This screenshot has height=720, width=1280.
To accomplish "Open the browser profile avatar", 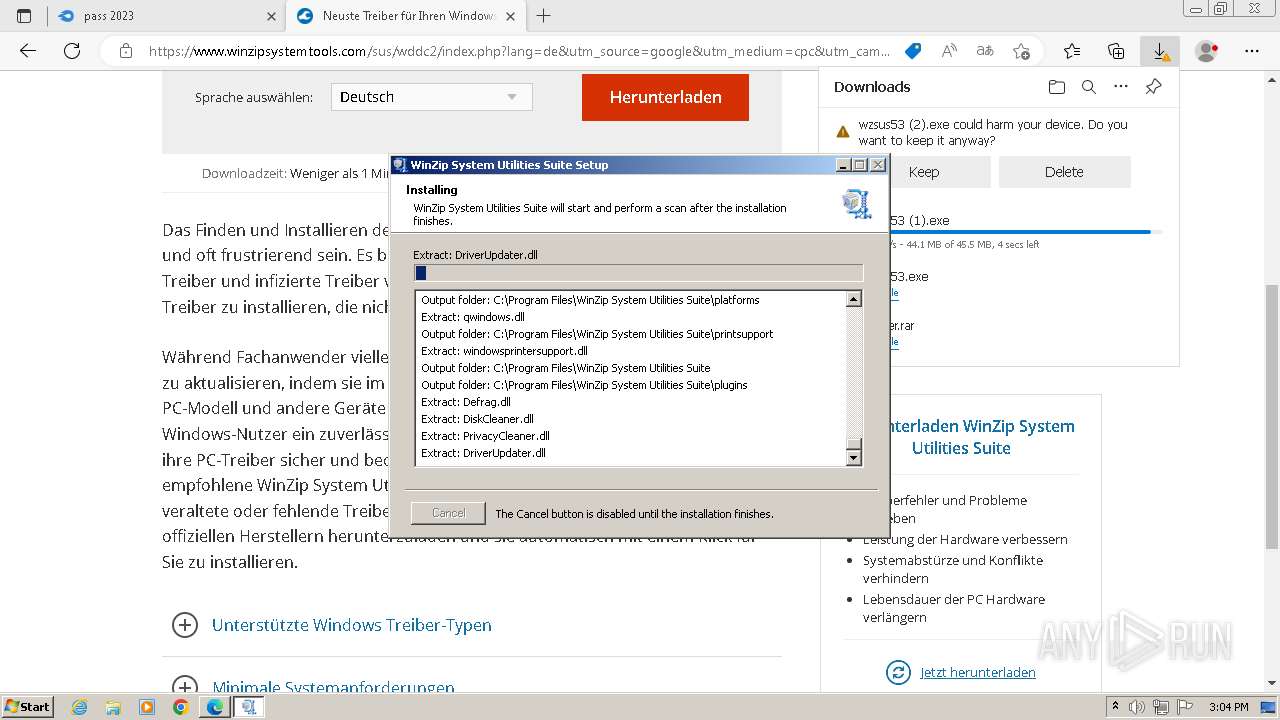I will pyautogui.click(x=1207, y=51).
